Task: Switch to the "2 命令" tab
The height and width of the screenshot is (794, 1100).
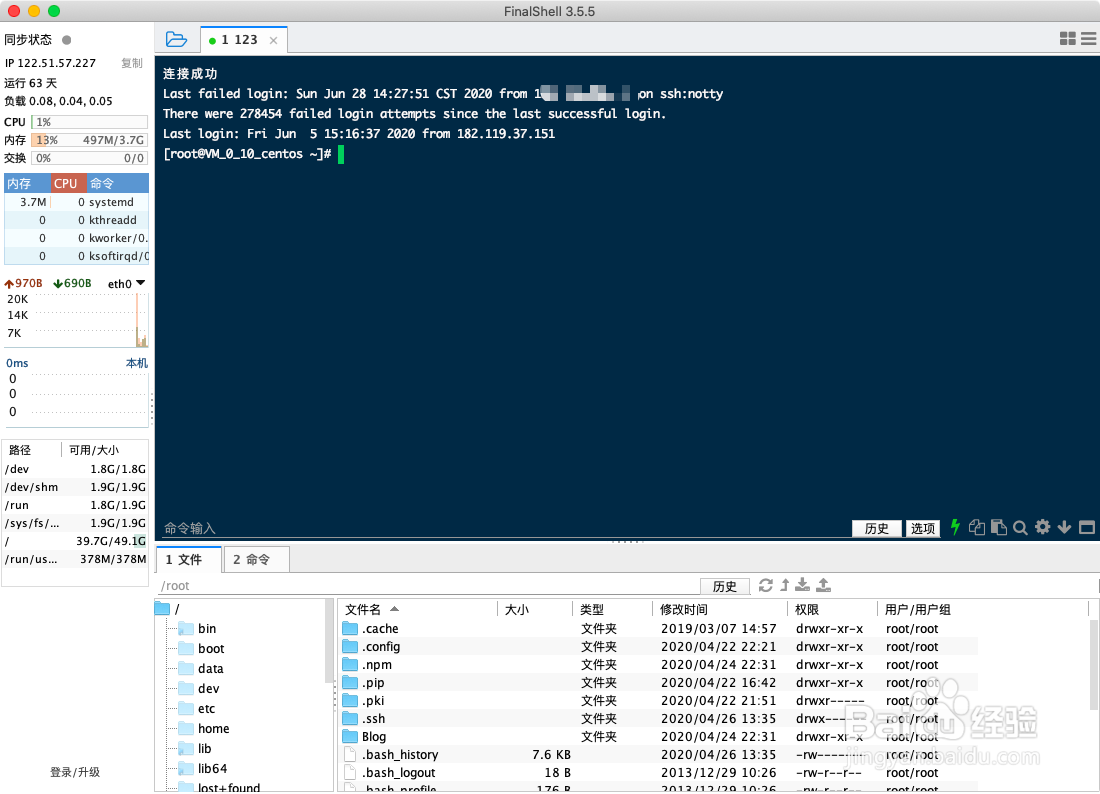Action: pos(256,559)
